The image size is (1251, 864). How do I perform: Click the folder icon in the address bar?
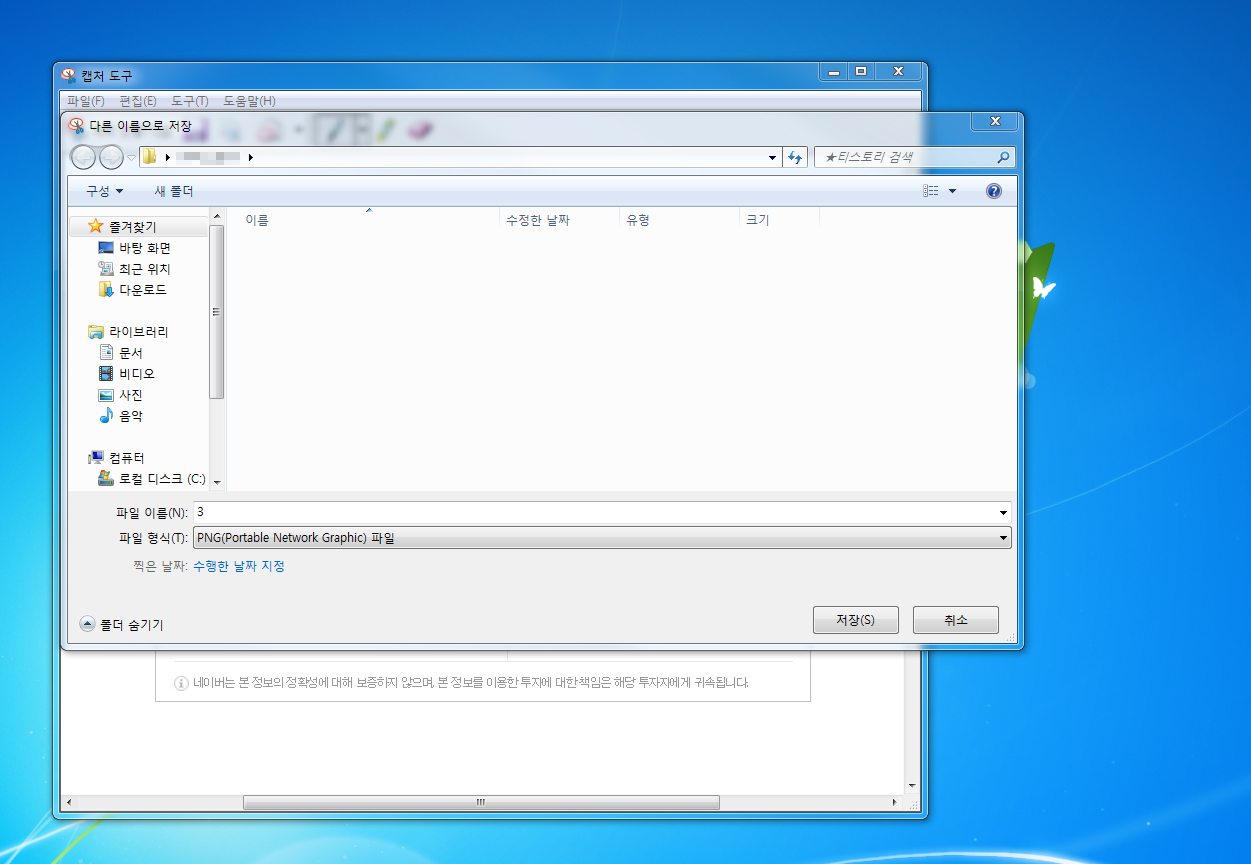tap(149, 157)
